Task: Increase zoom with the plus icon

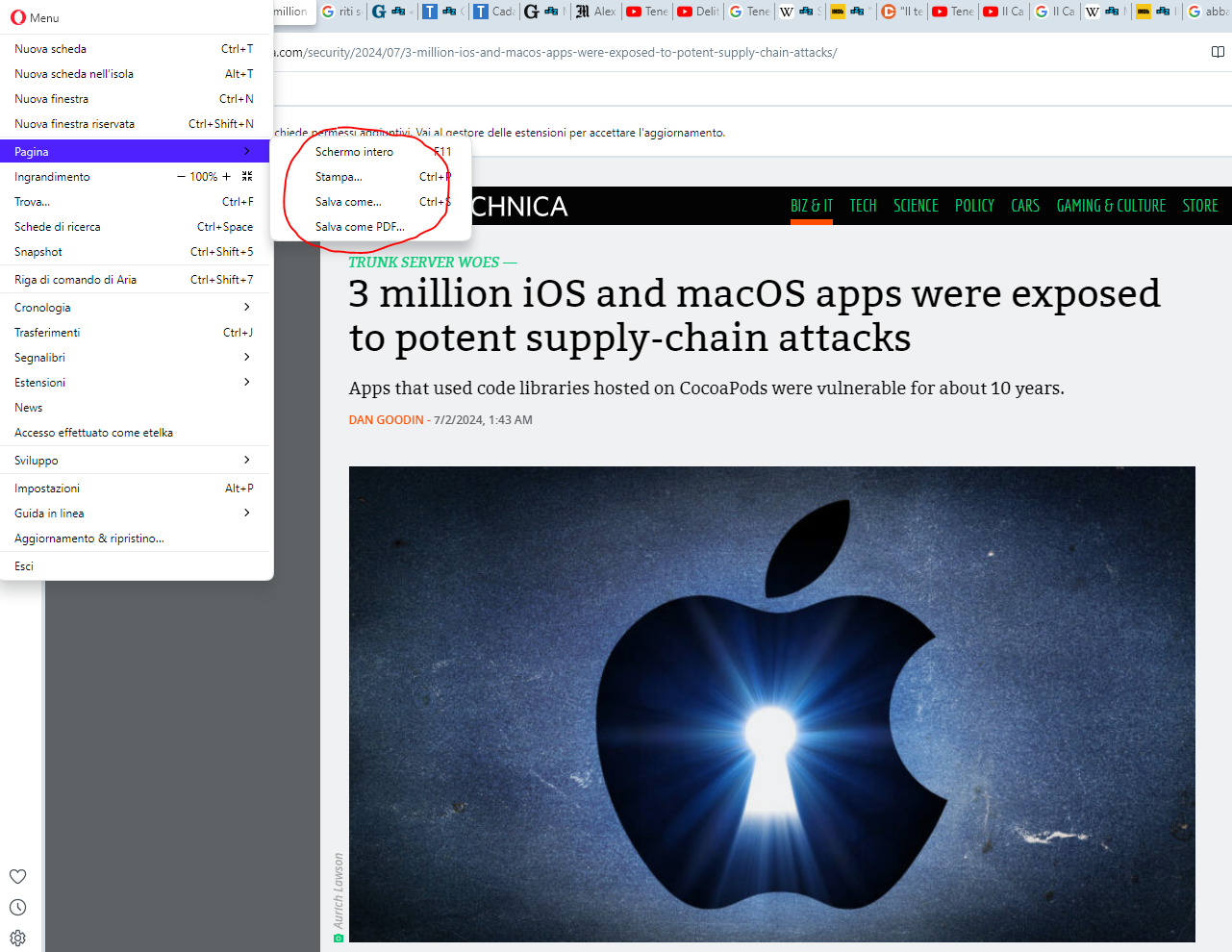Action: [x=227, y=177]
